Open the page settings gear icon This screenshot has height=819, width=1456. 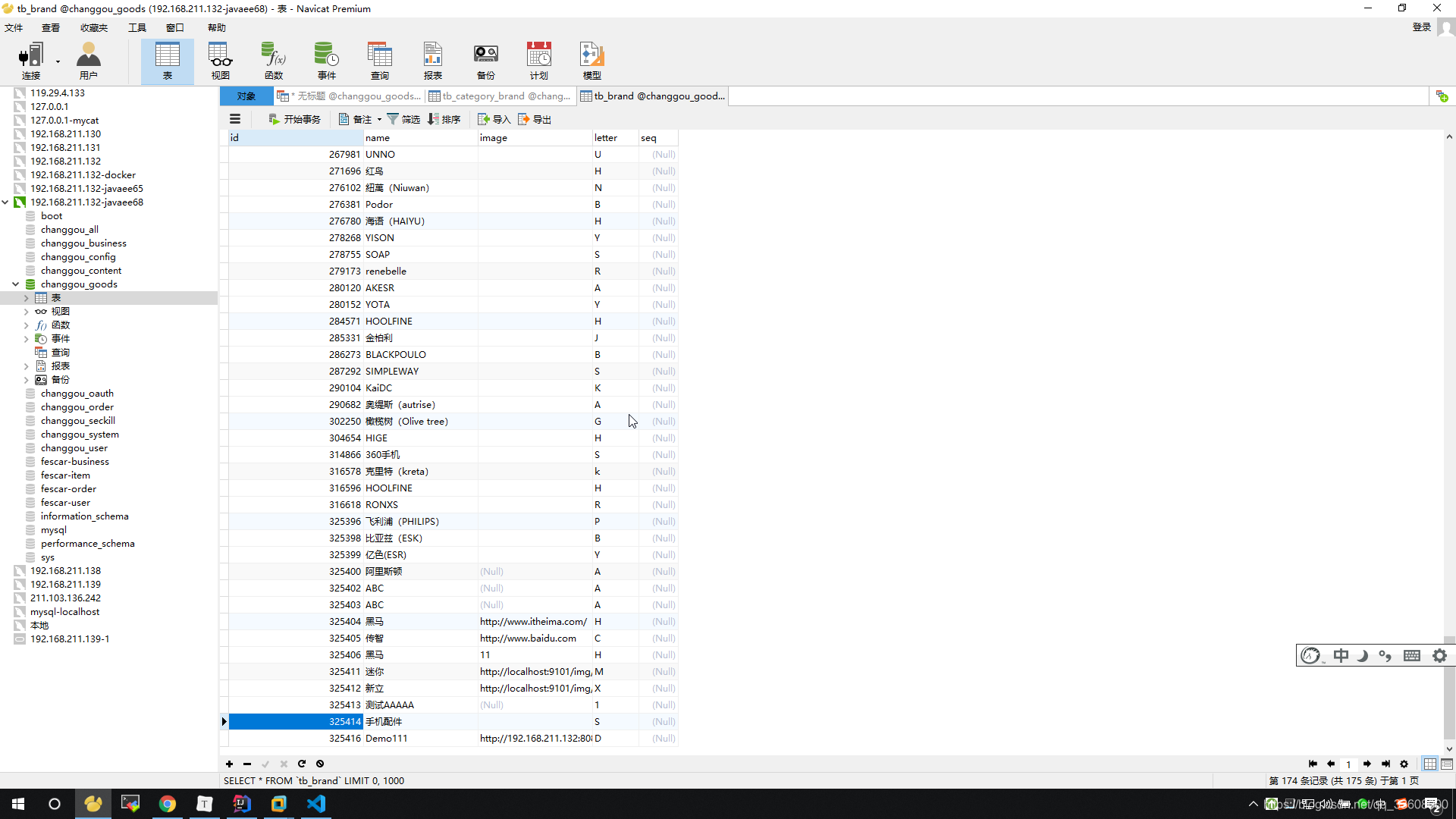(1404, 764)
